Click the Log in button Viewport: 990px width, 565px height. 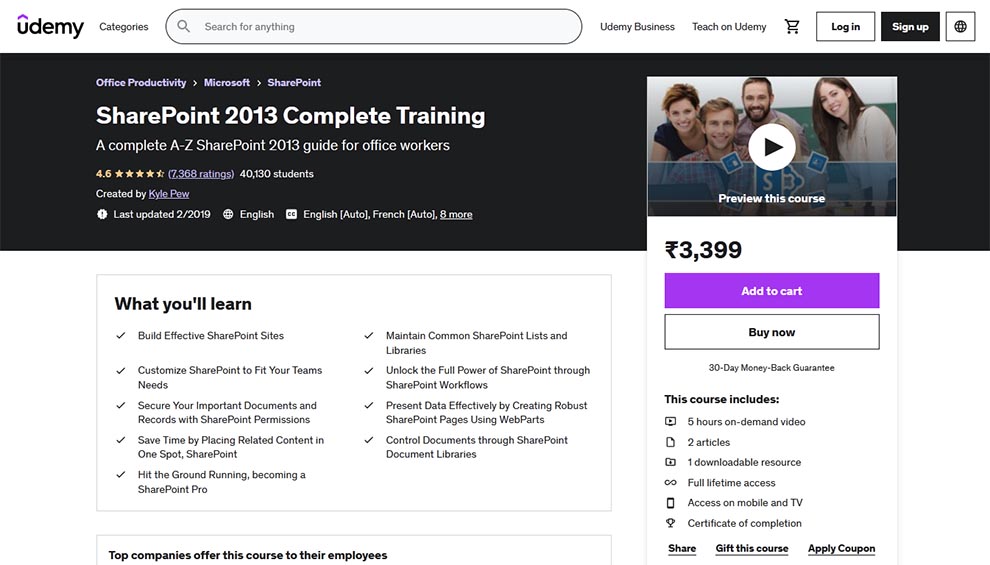845,27
